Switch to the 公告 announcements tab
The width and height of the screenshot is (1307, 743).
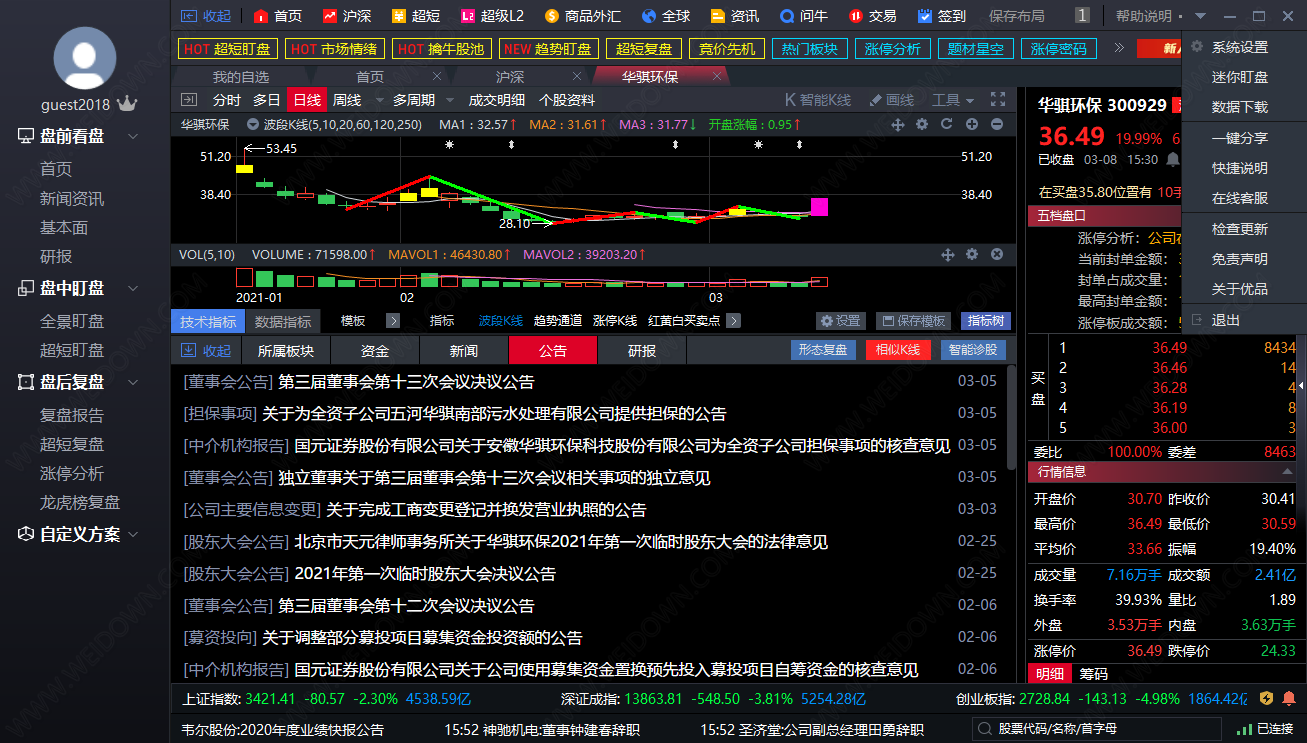[x=553, y=351]
